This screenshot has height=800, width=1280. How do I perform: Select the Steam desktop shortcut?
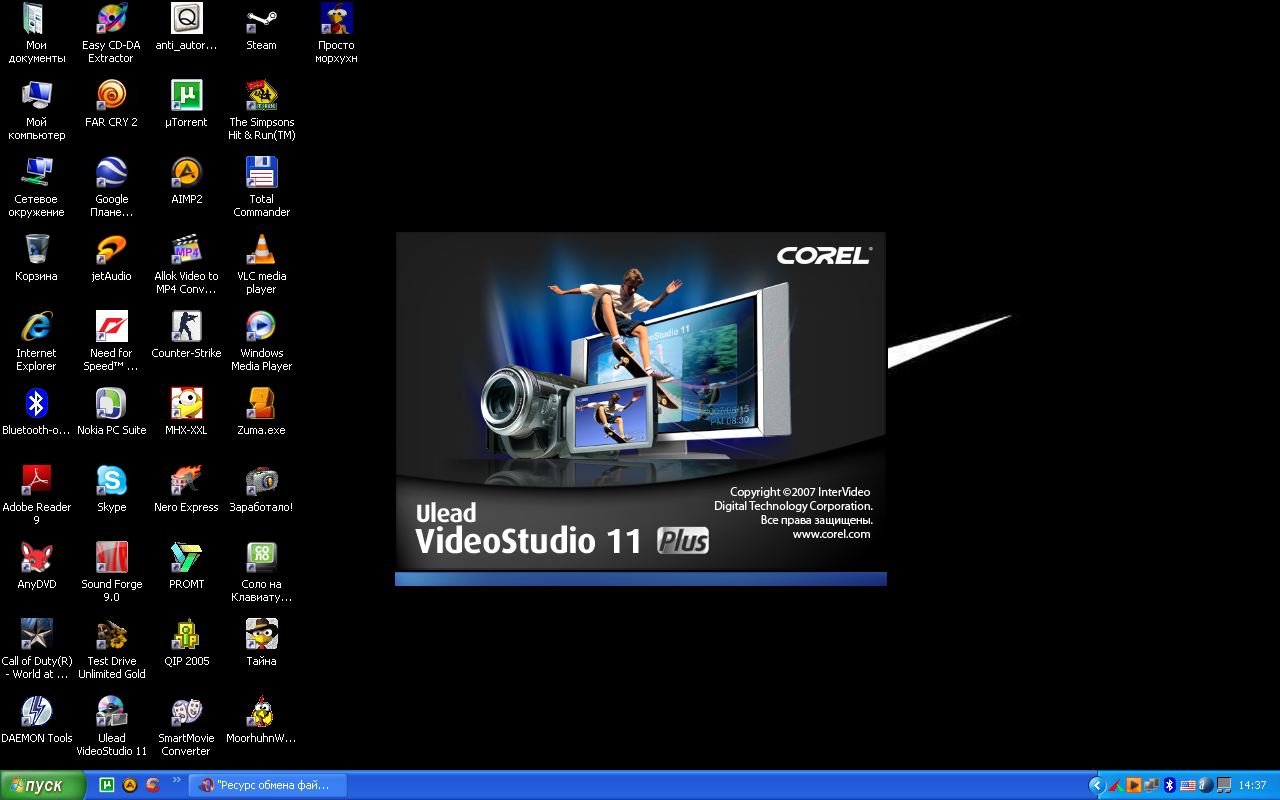(x=261, y=19)
